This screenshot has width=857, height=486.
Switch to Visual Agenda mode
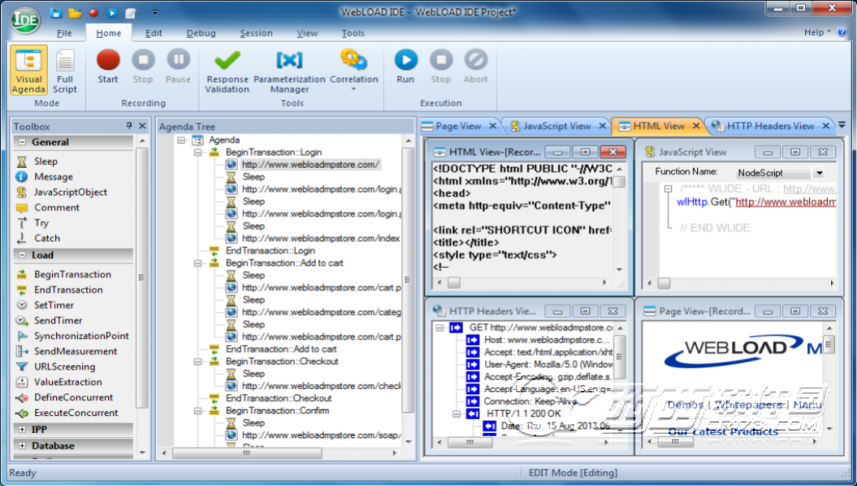click(x=28, y=71)
